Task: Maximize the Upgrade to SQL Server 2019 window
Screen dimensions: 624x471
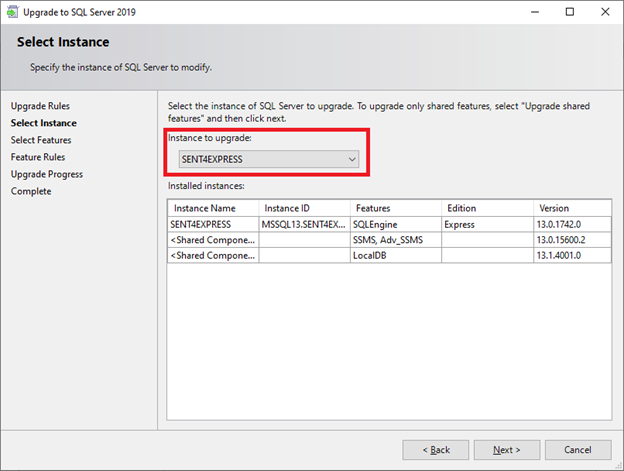Action: click(570, 12)
